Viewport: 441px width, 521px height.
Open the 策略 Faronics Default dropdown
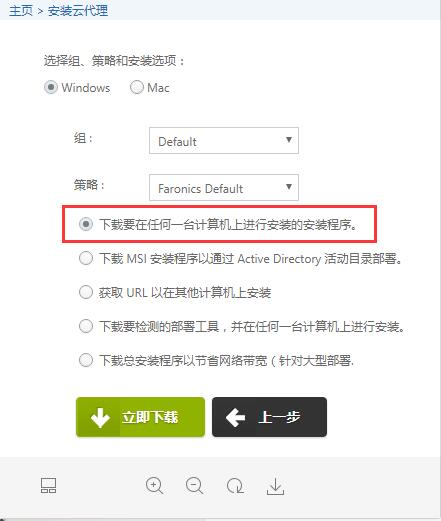pyautogui.click(x=224, y=187)
